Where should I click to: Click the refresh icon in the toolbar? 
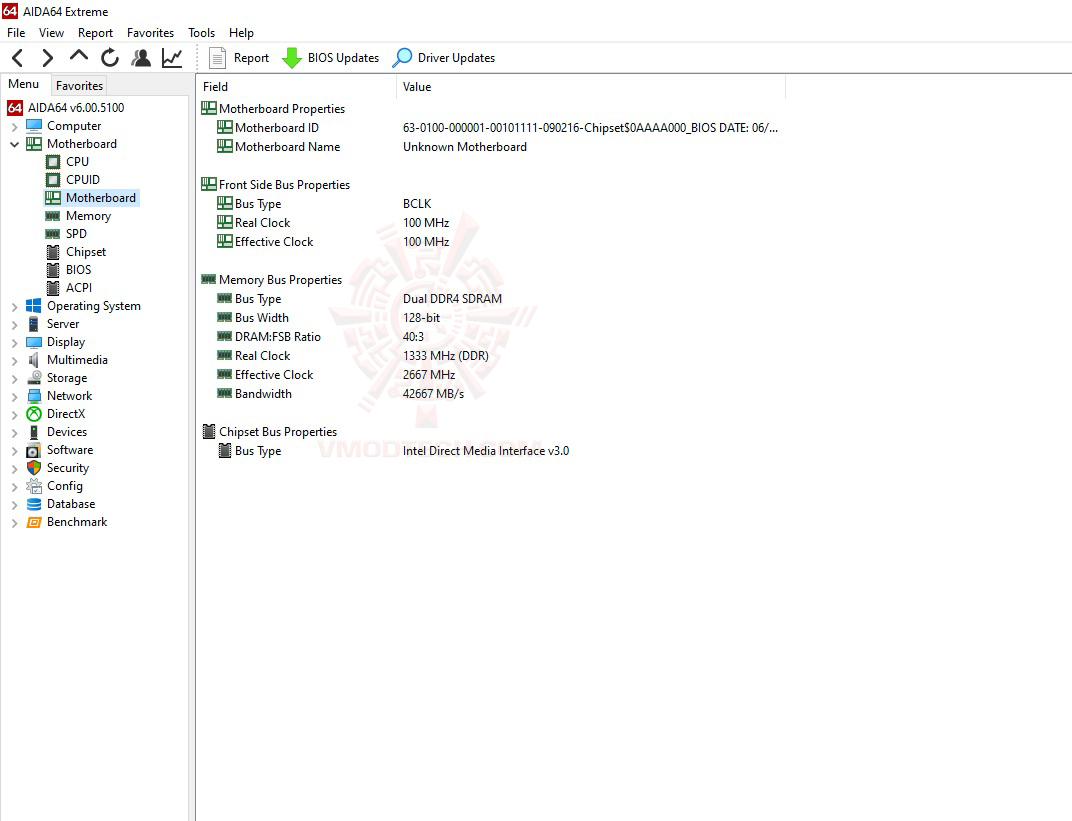click(x=110, y=57)
